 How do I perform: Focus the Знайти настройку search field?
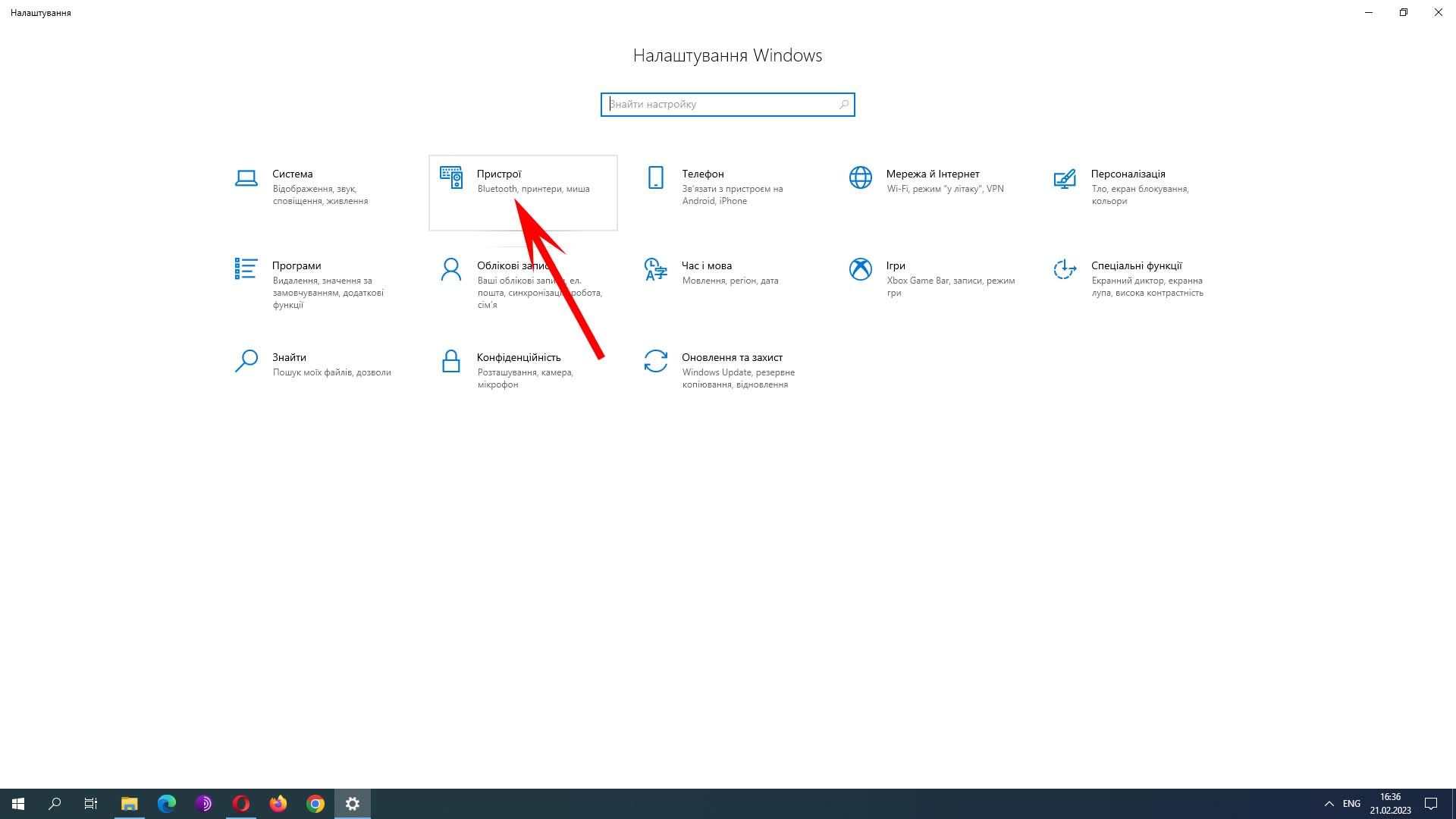(x=727, y=105)
